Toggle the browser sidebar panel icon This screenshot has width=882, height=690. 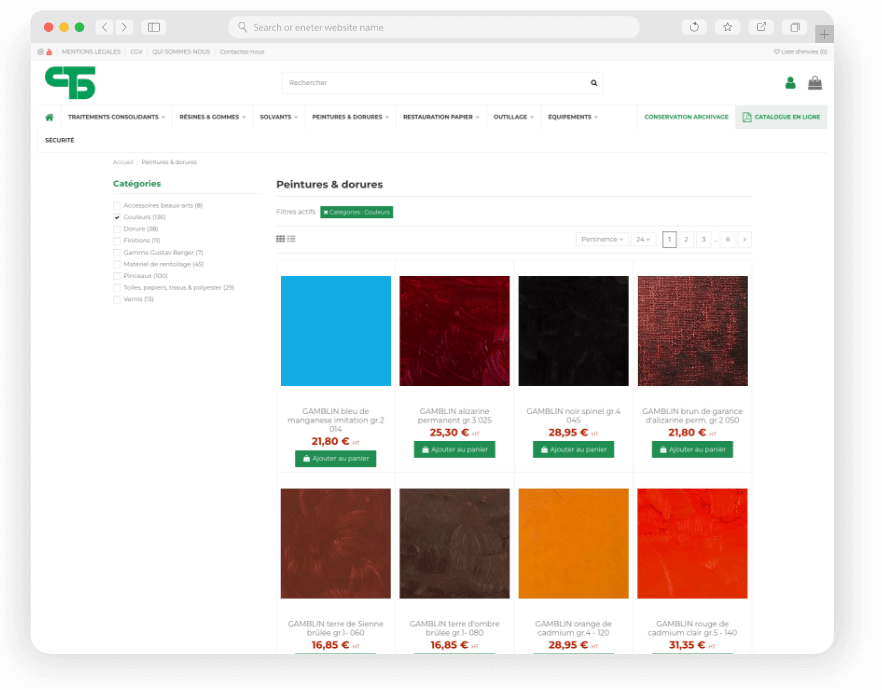pos(154,27)
